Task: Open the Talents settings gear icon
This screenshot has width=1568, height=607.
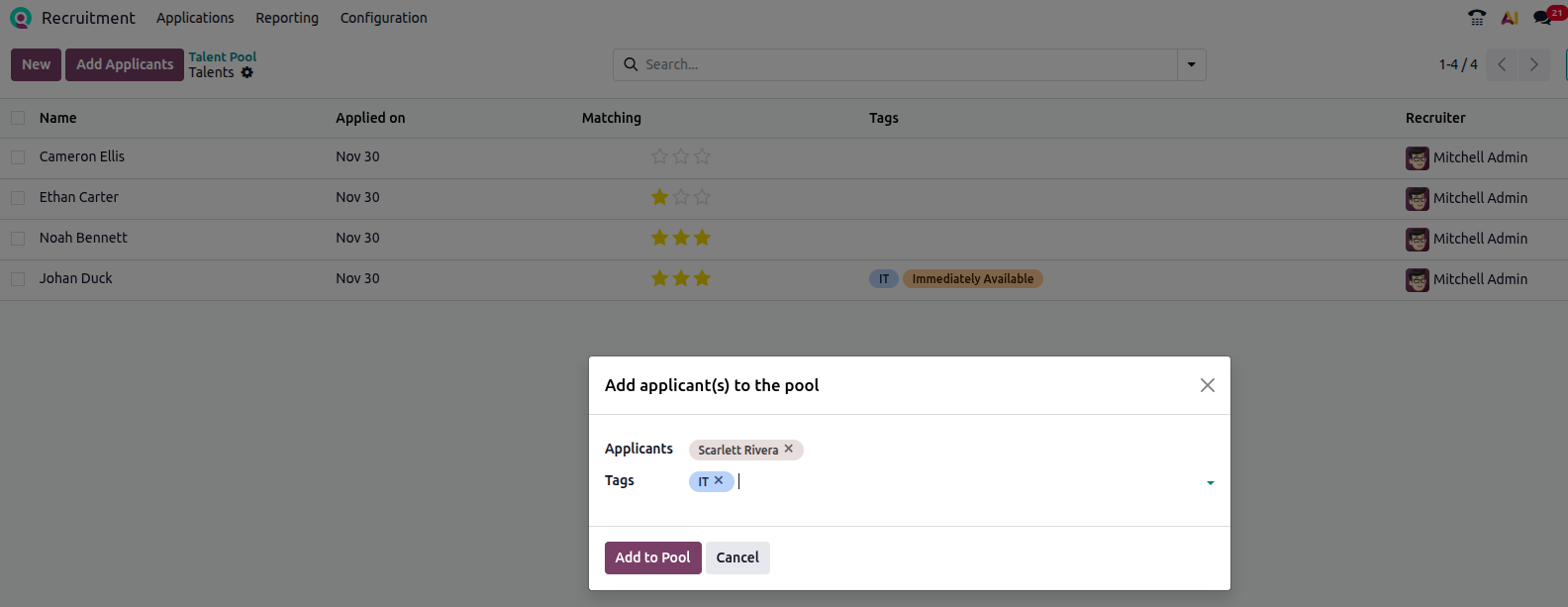Action: point(247,72)
